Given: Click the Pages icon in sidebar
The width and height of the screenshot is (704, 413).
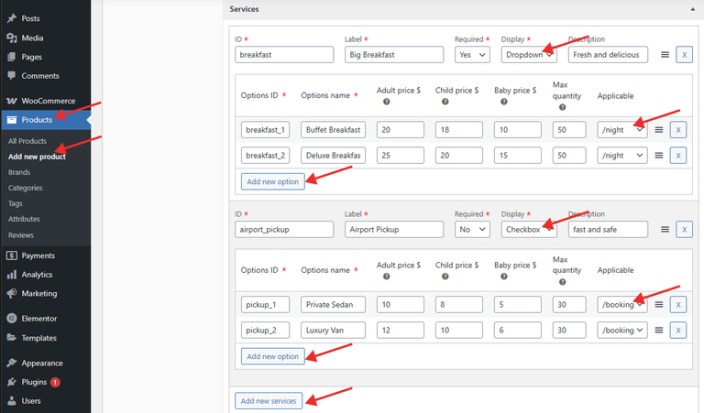Looking at the screenshot, I should tap(12, 57).
